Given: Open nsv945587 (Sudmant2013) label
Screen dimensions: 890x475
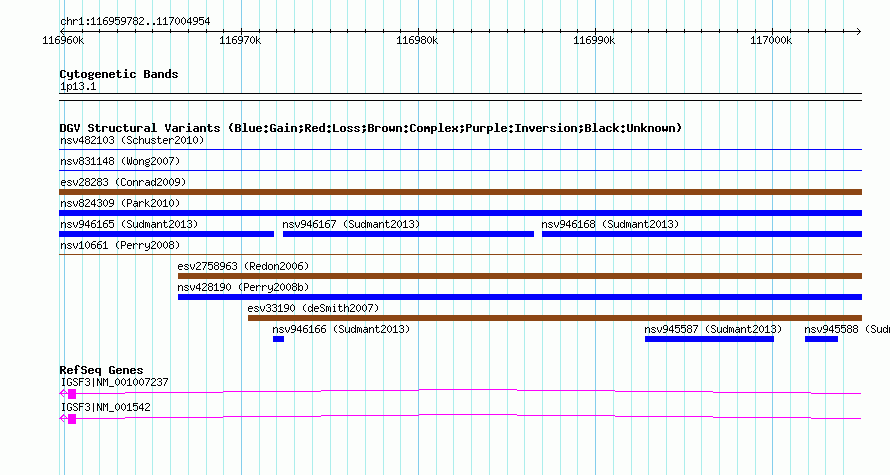Looking at the screenshot, I should [713, 329].
